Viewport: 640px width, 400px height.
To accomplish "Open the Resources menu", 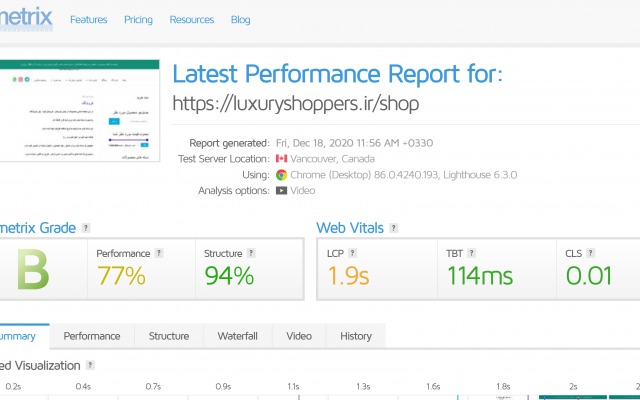I will coord(191,20).
